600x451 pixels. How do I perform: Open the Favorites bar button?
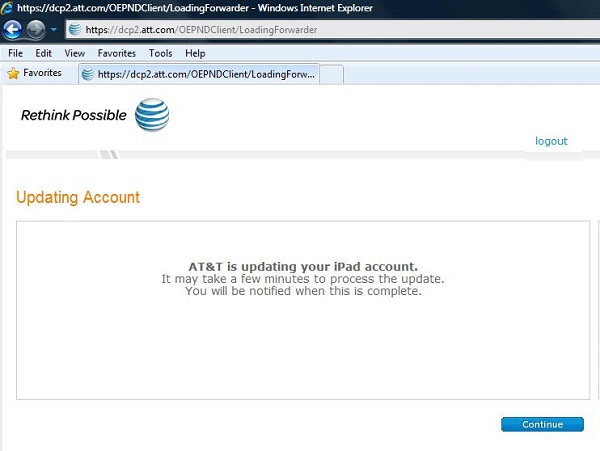coord(35,73)
